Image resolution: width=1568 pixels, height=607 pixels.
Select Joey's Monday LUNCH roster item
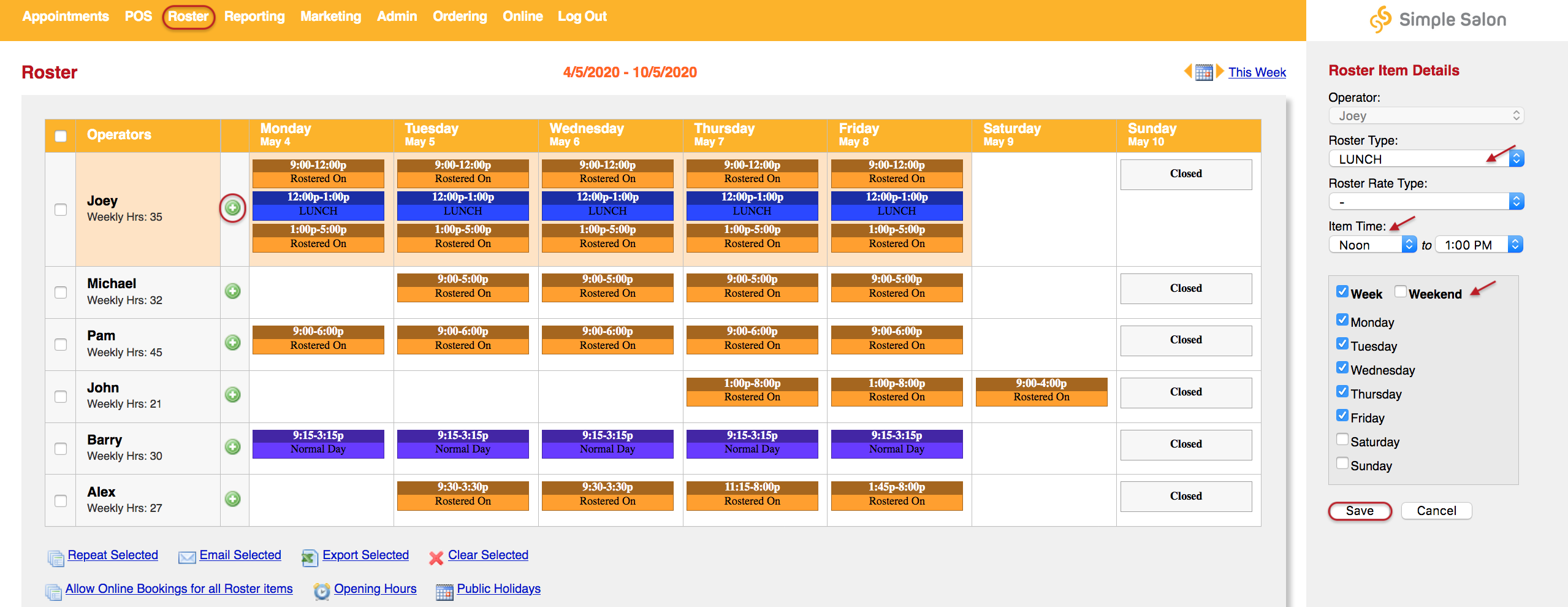click(x=318, y=205)
